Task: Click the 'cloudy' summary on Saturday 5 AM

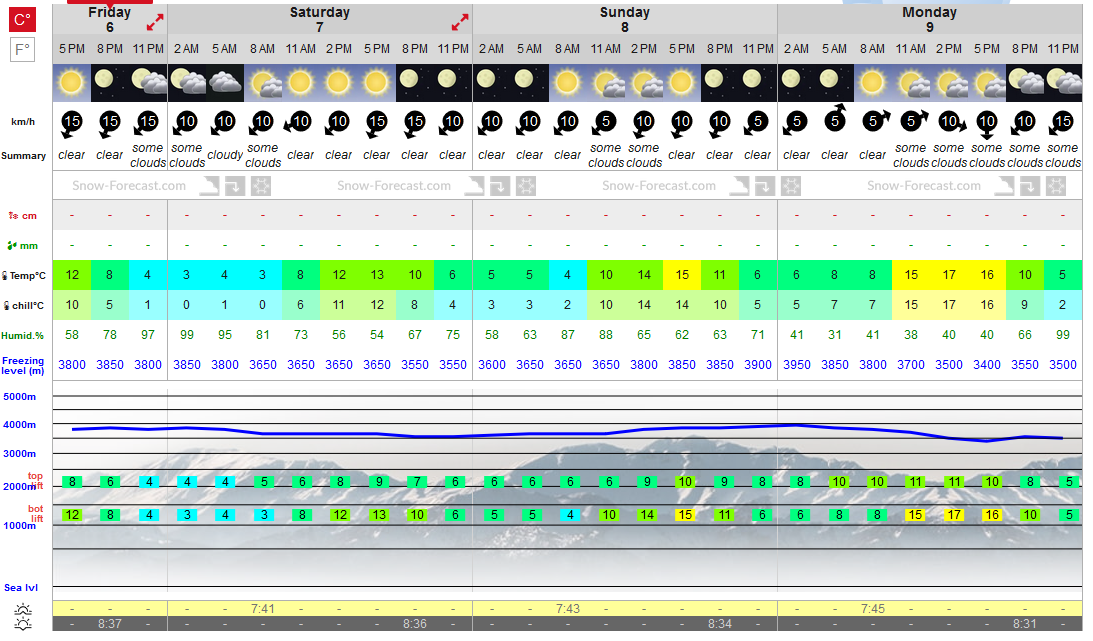Action: (224, 155)
